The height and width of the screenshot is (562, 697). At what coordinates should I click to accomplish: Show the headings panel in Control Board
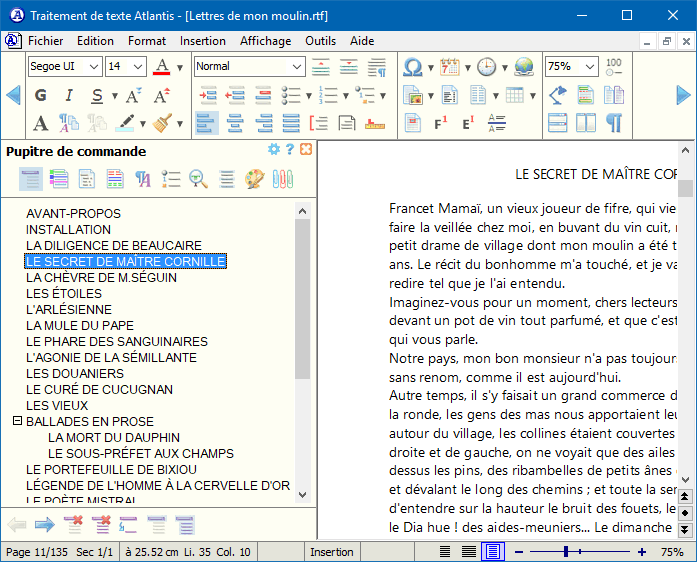31,179
